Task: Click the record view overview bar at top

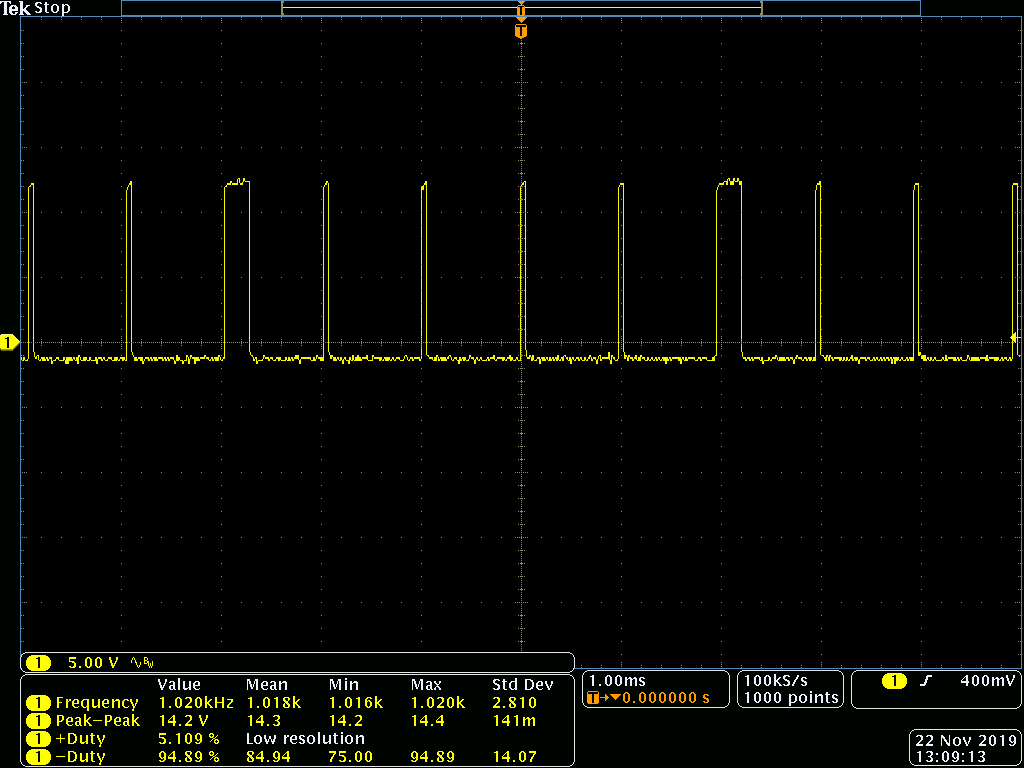Action: coord(521,8)
